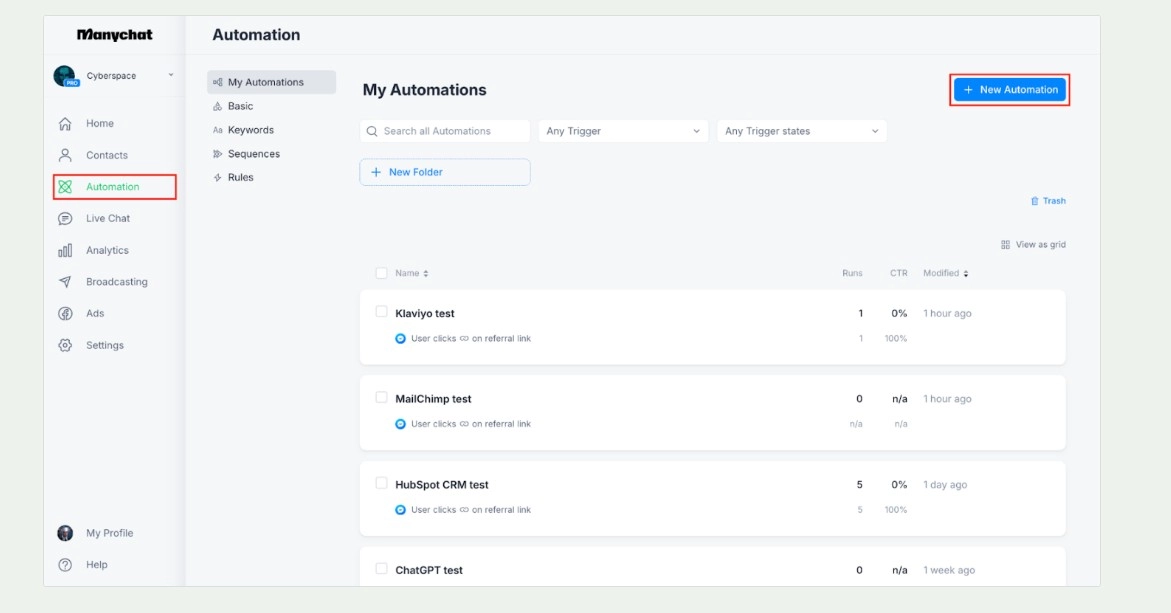The height and width of the screenshot is (613, 1171).
Task: Open the Cyberspace account avatar
Action: coord(66,76)
